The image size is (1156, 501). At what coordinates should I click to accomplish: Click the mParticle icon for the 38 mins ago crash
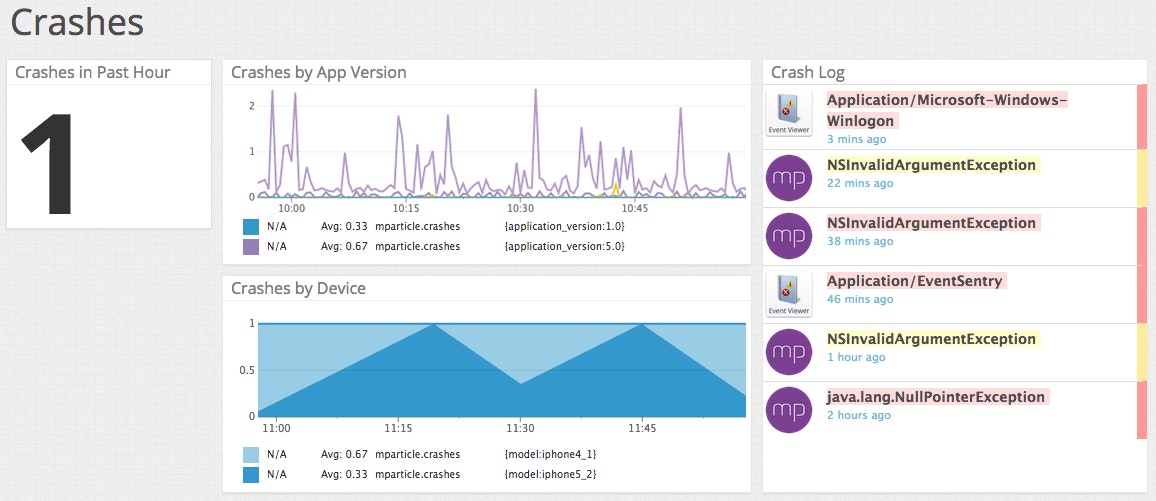(789, 236)
